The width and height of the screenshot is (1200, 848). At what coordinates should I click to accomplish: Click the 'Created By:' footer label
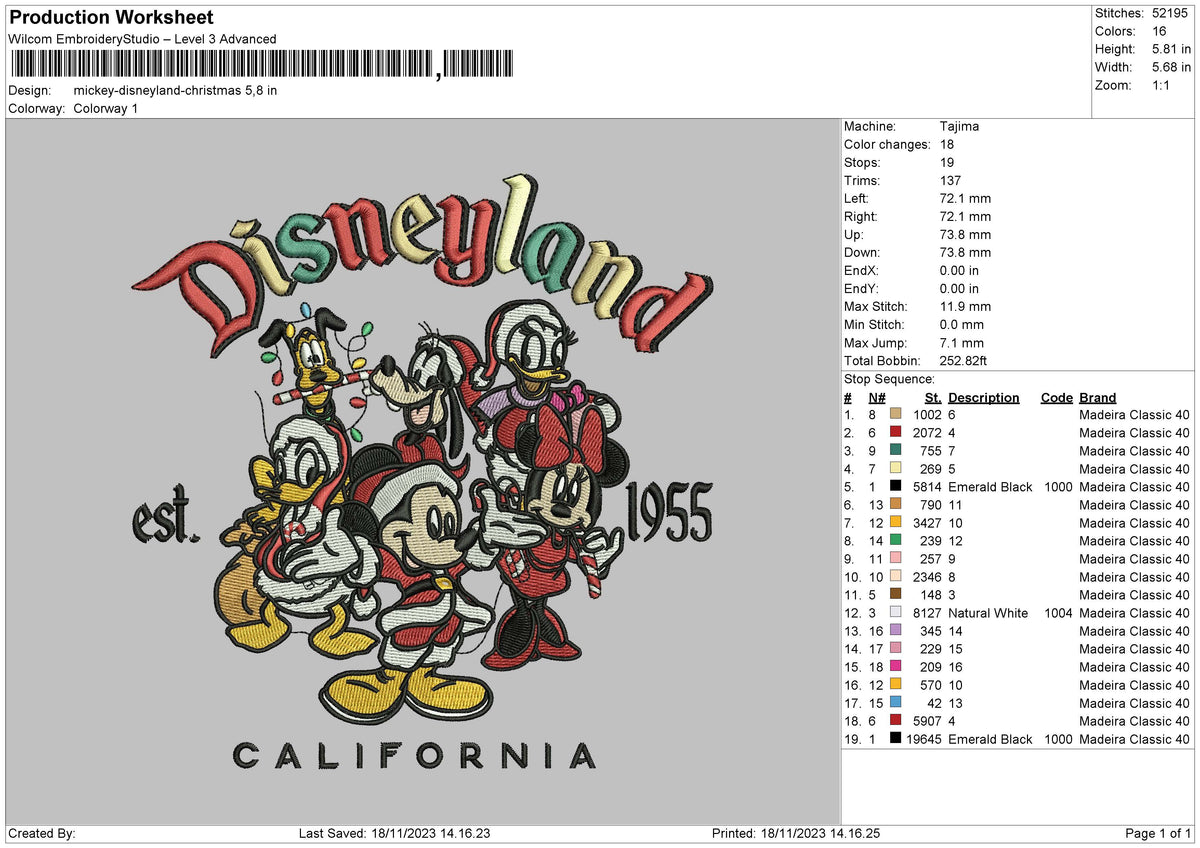coord(42,834)
